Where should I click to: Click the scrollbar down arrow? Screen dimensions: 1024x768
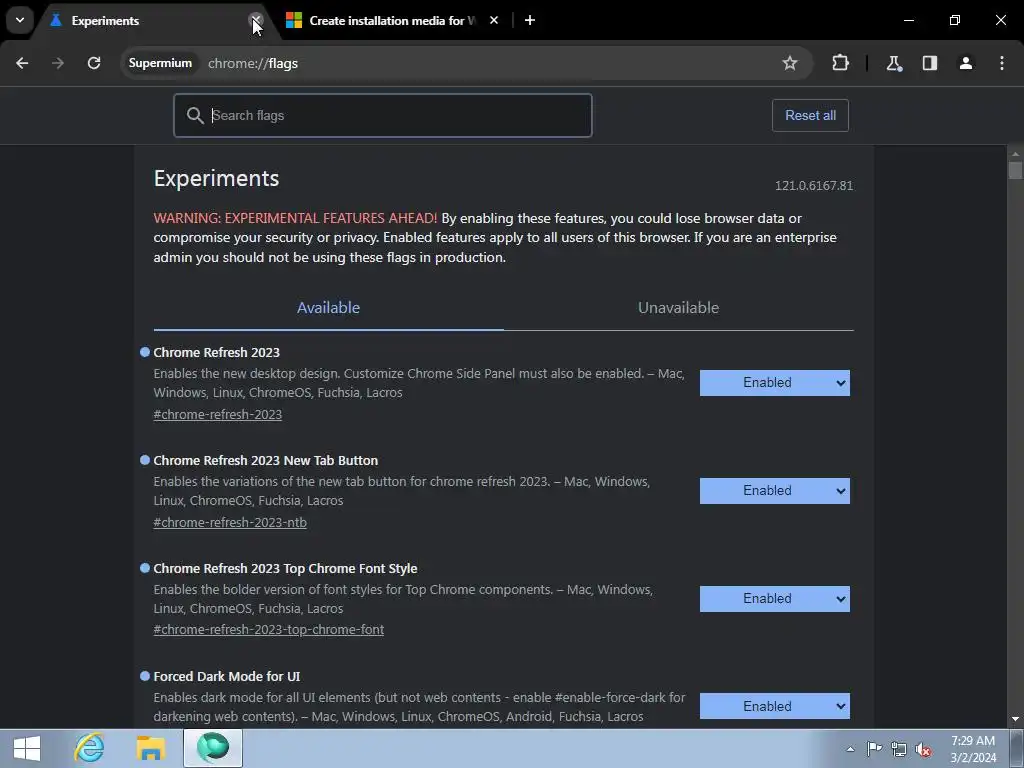tap(1015, 719)
